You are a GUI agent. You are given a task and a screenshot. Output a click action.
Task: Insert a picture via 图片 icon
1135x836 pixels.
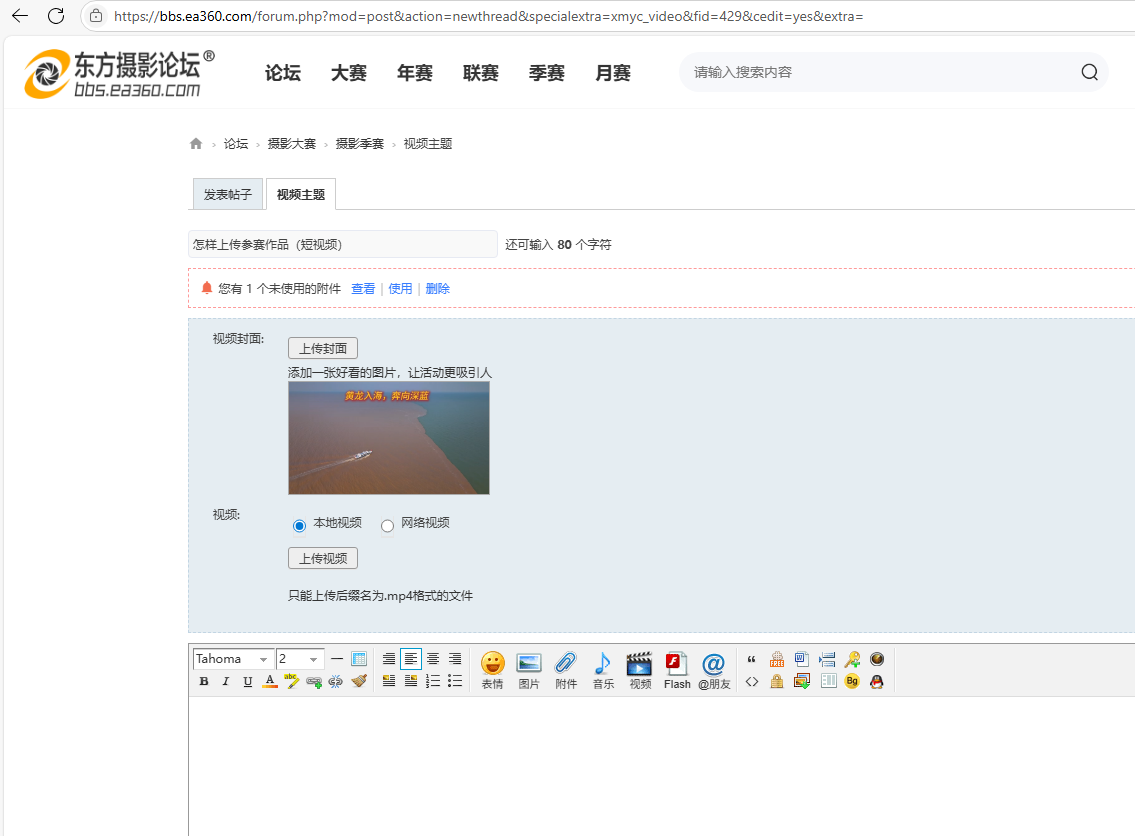tap(529, 670)
